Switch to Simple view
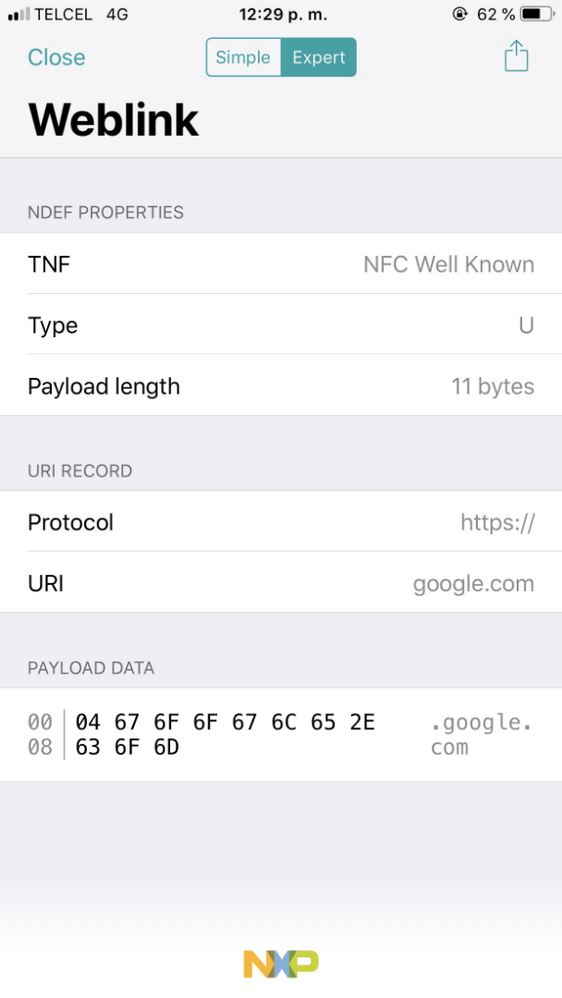 coord(243,57)
